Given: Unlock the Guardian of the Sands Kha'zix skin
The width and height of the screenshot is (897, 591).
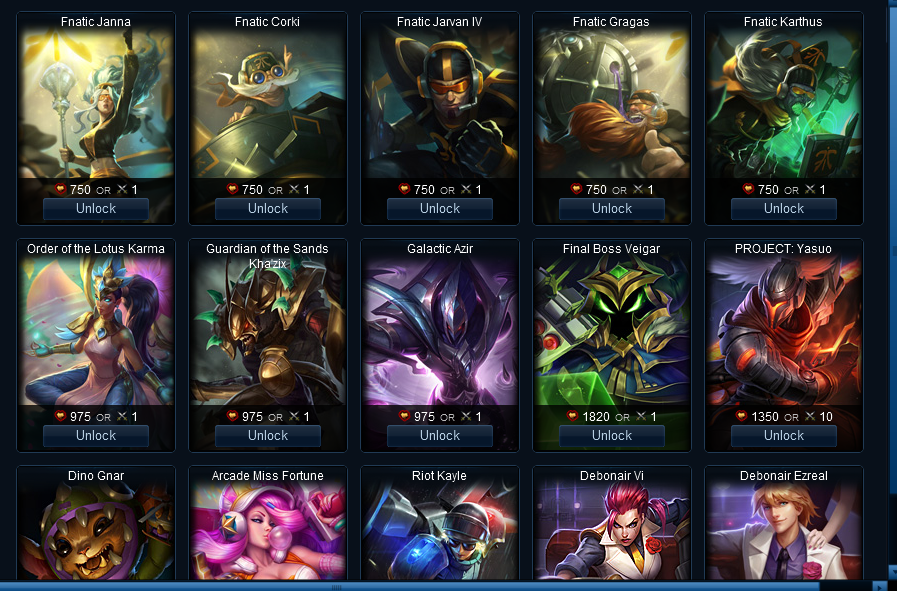Looking at the screenshot, I should [268, 436].
